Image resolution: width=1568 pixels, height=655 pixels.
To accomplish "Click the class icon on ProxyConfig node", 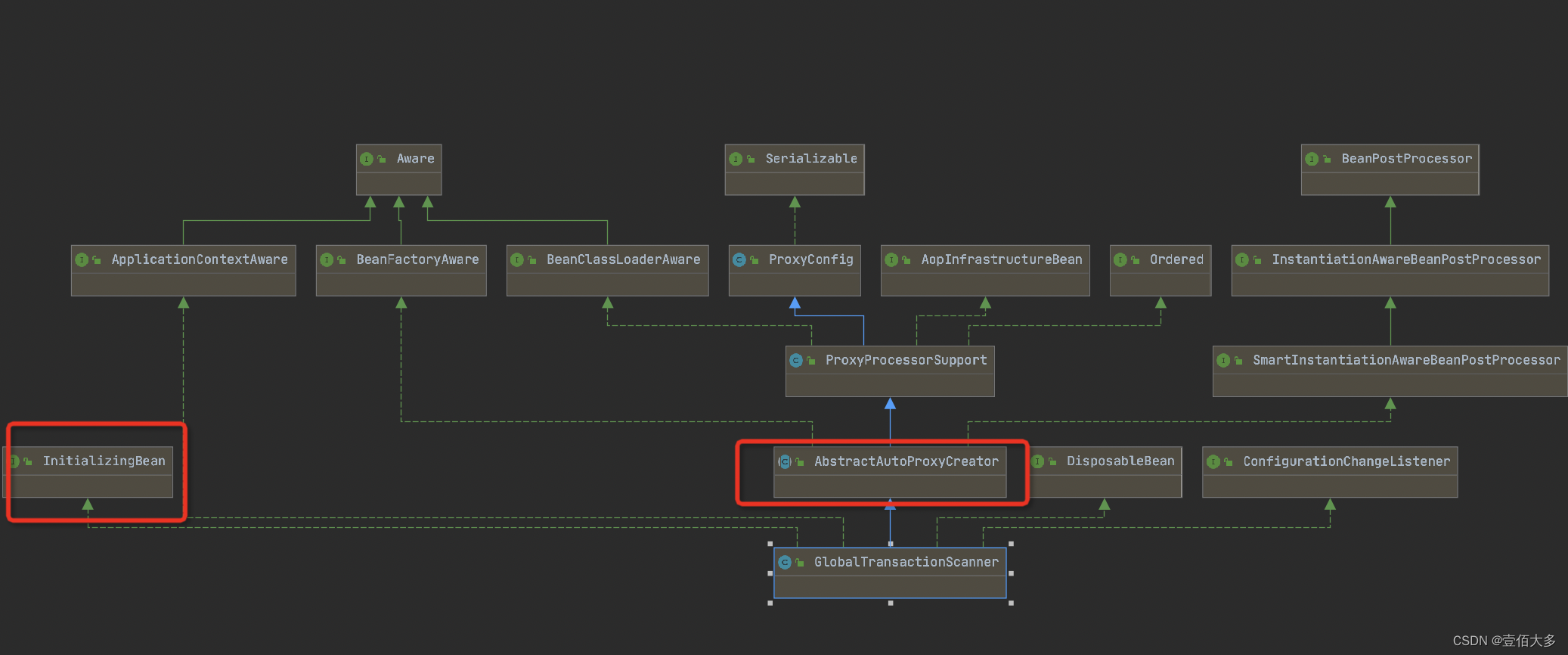I will point(739,259).
